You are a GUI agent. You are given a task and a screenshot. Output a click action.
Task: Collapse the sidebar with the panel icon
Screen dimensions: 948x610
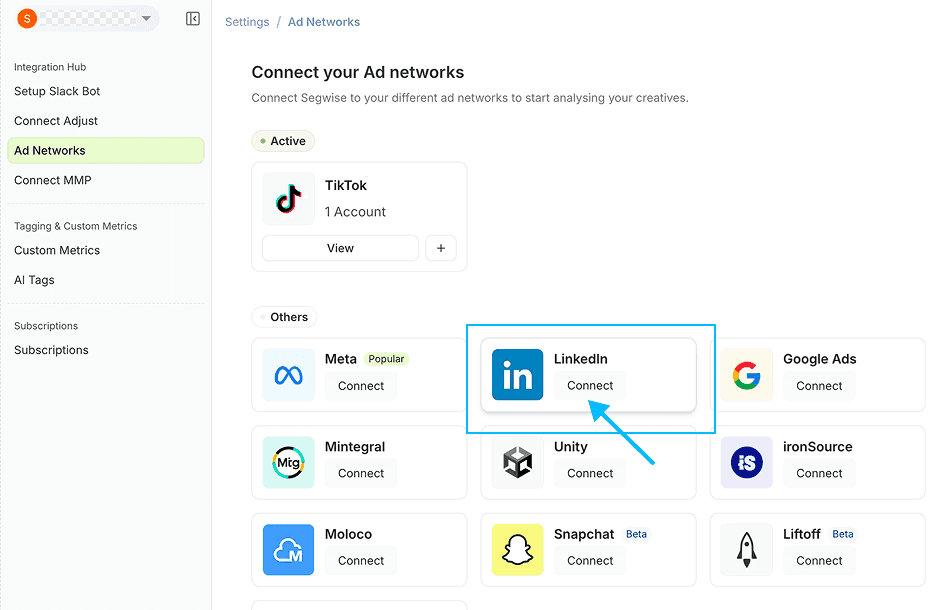(x=193, y=19)
